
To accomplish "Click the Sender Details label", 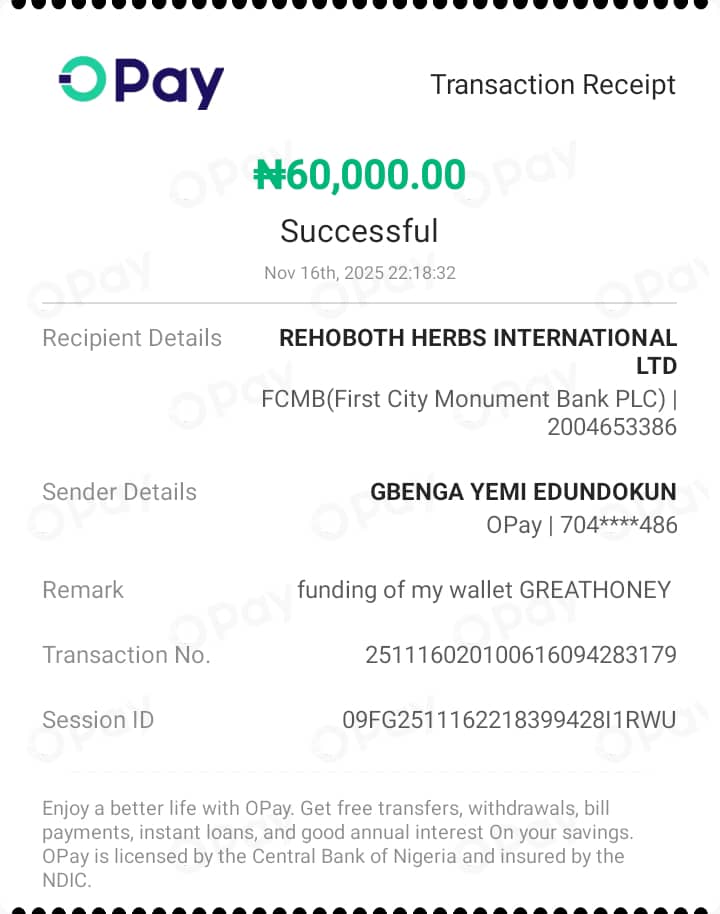I will [119, 492].
